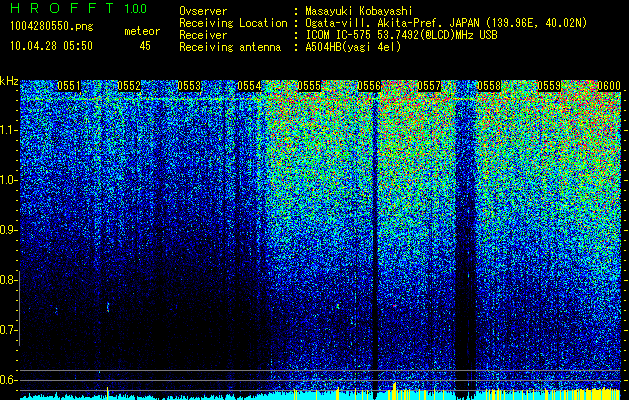
Task: Click the kHz axis unit label
Action: tap(9, 81)
